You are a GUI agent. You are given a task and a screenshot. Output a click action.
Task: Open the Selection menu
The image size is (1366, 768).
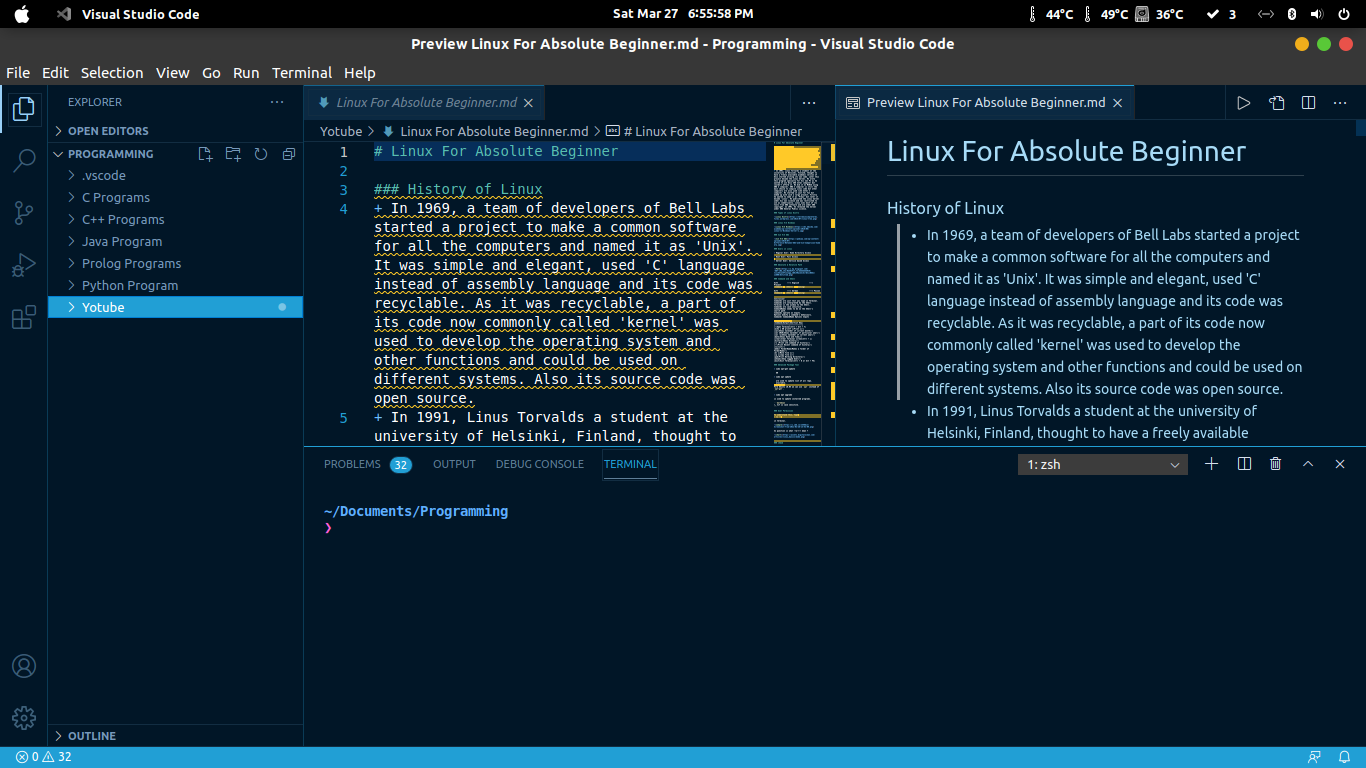pyautogui.click(x=112, y=73)
